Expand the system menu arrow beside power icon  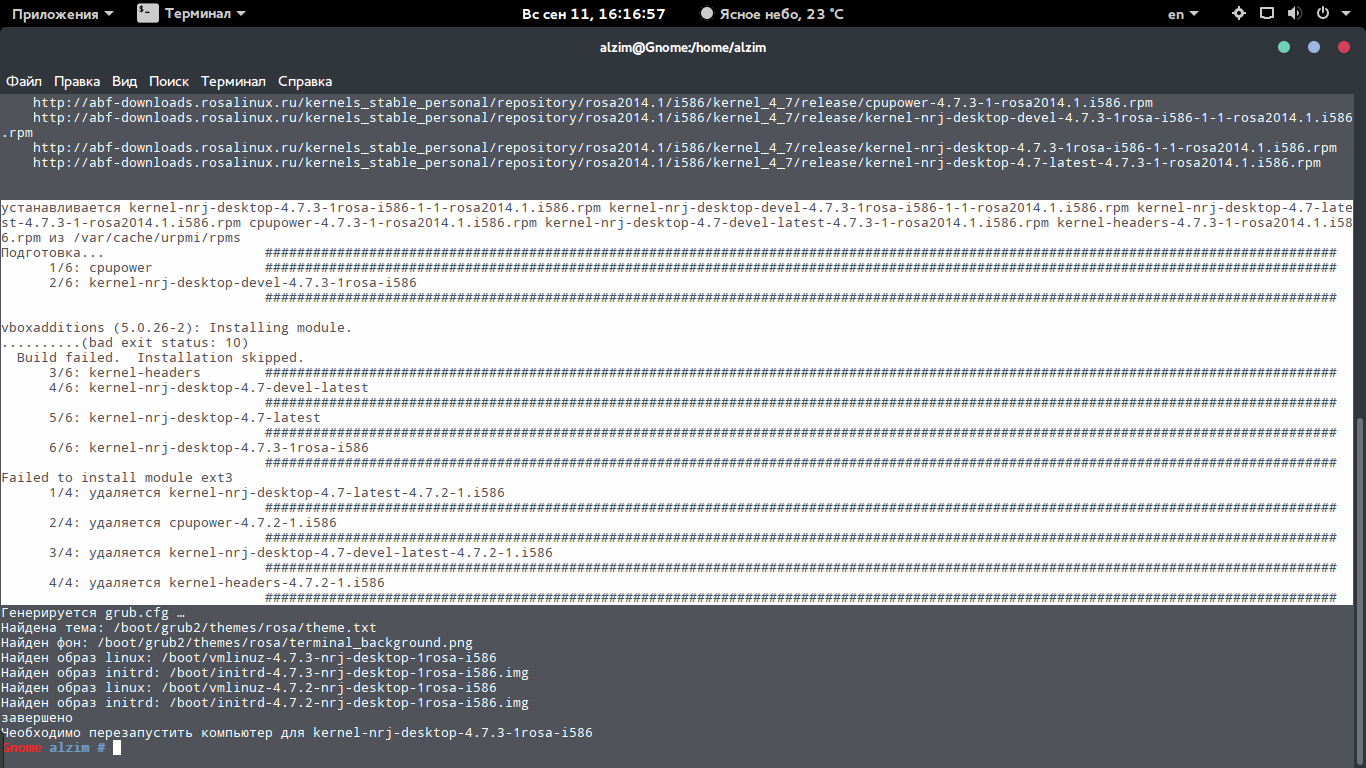[x=1346, y=14]
